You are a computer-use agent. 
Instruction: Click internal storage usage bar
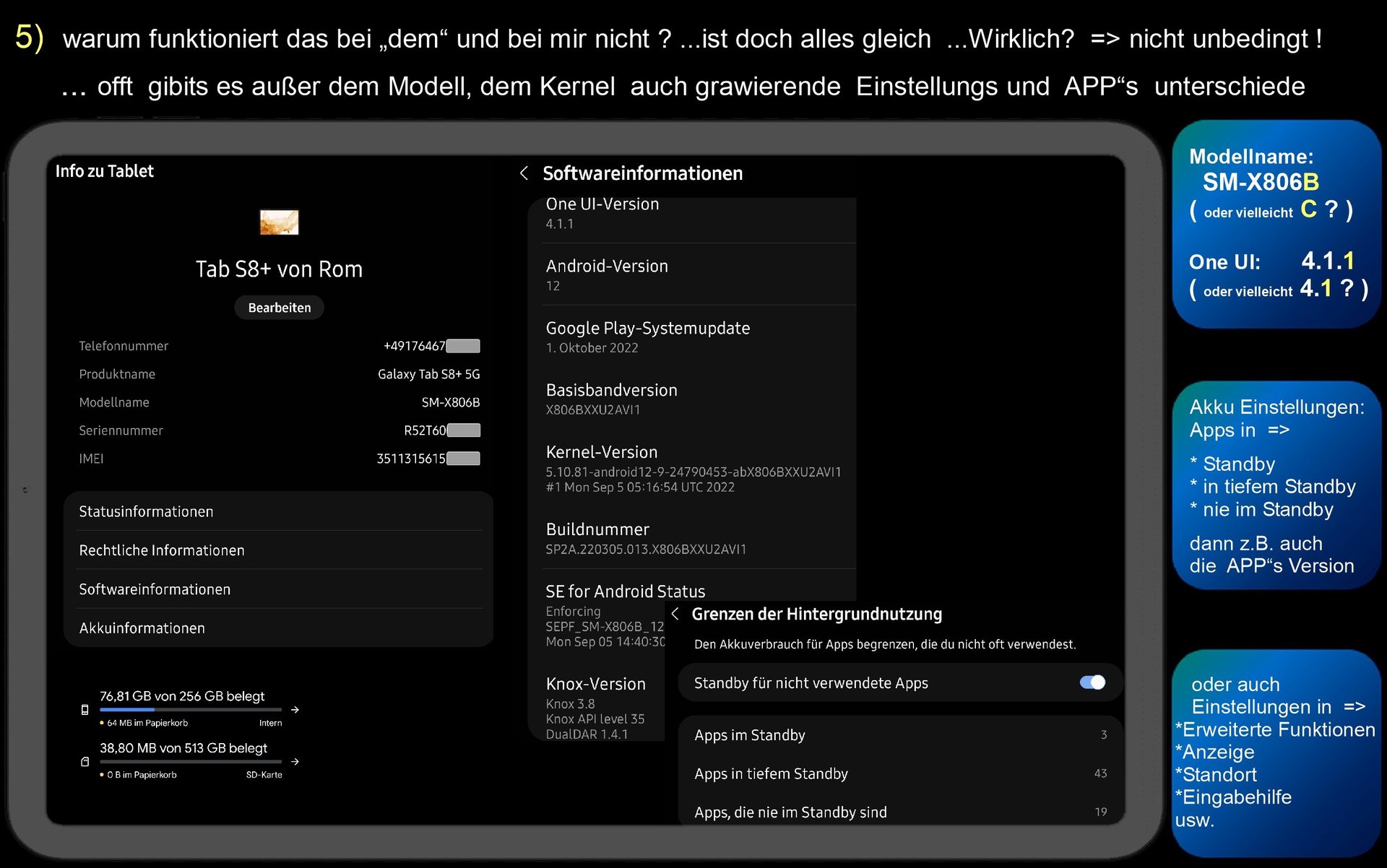[191, 710]
